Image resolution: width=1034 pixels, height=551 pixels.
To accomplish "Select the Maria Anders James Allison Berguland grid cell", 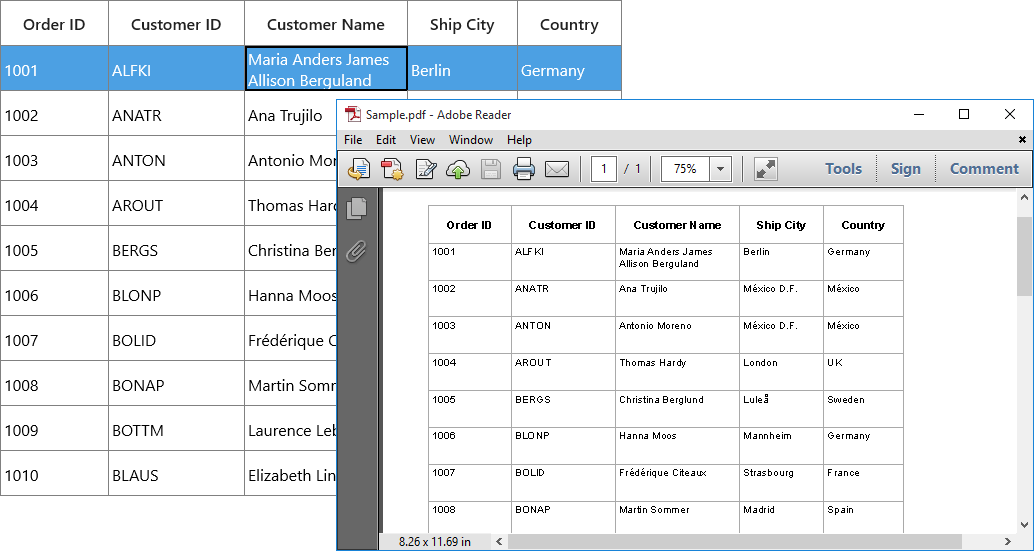I will (326, 69).
